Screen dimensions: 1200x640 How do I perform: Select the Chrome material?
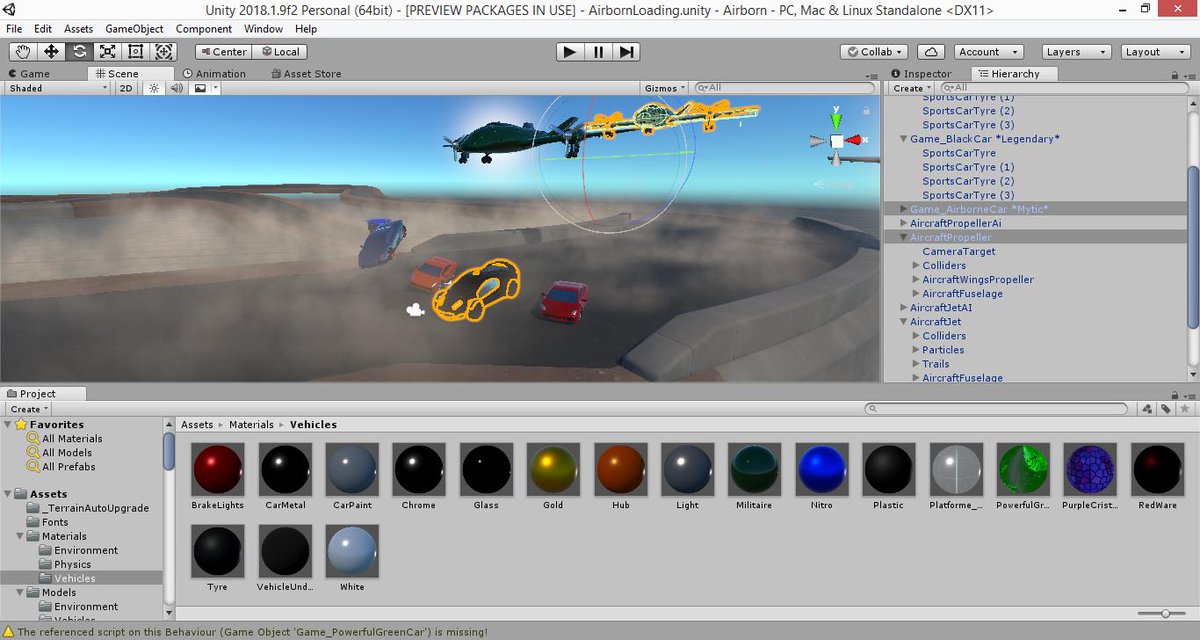[419, 468]
